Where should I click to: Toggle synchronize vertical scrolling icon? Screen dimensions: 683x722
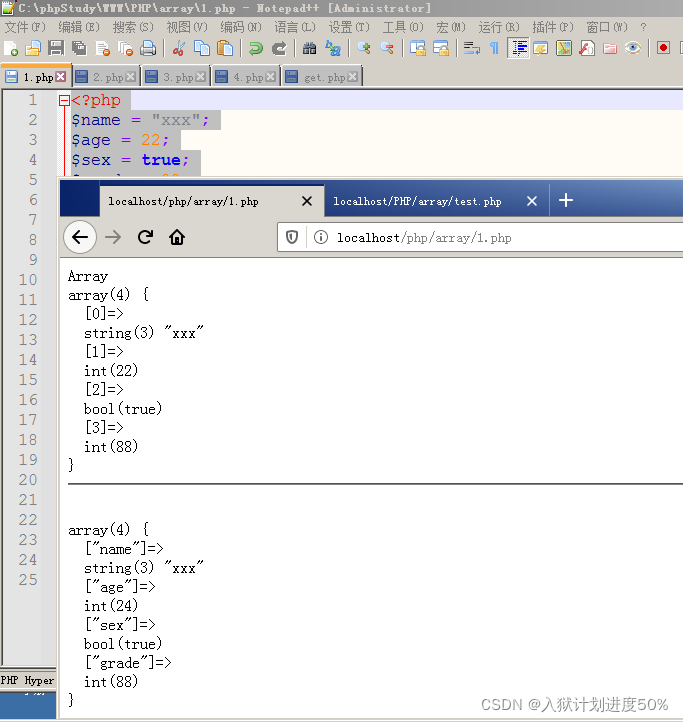point(418,48)
